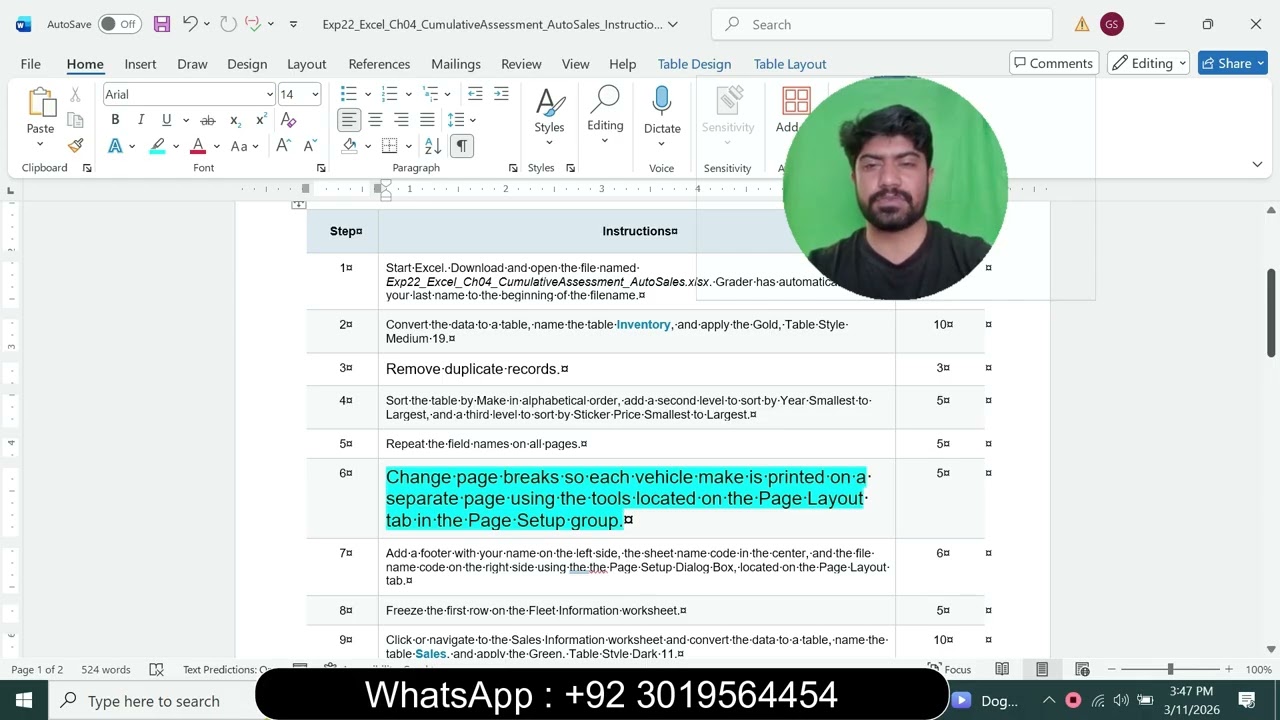Open the File menu
This screenshot has height=720, width=1280.
(31, 63)
